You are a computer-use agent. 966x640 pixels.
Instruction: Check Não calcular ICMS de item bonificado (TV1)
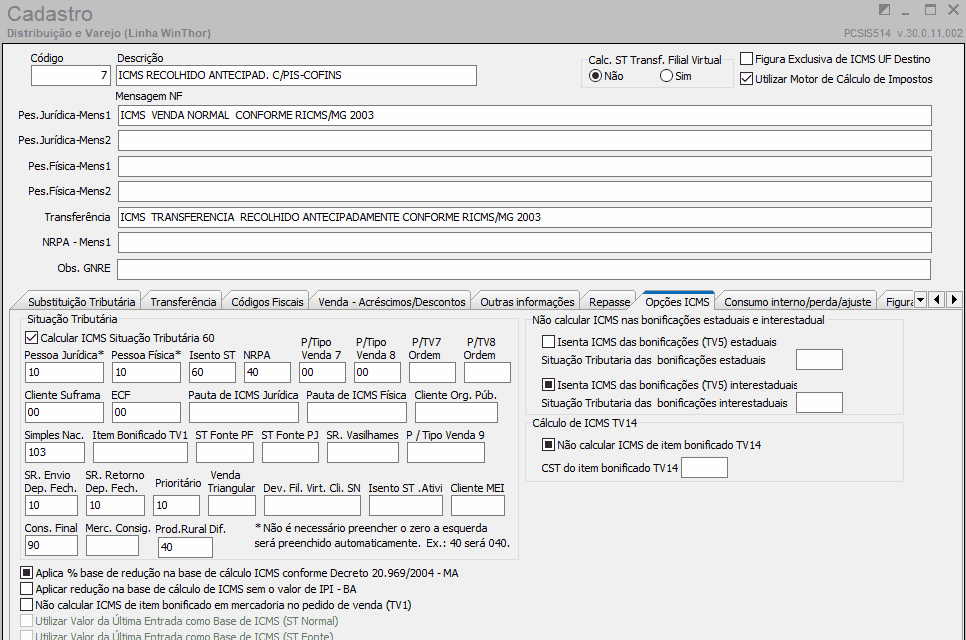[26, 605]
